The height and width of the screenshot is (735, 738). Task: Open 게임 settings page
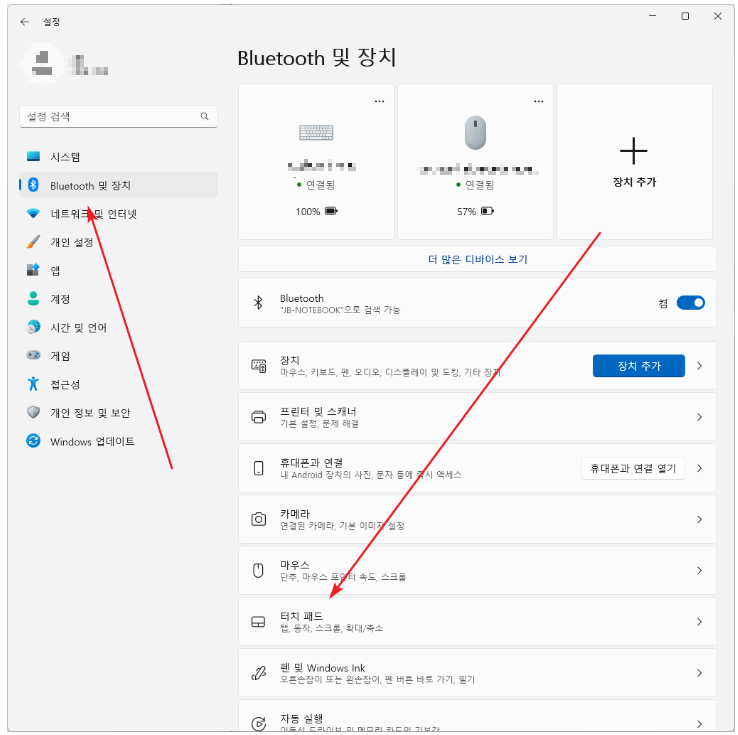[x=118, y=355]
